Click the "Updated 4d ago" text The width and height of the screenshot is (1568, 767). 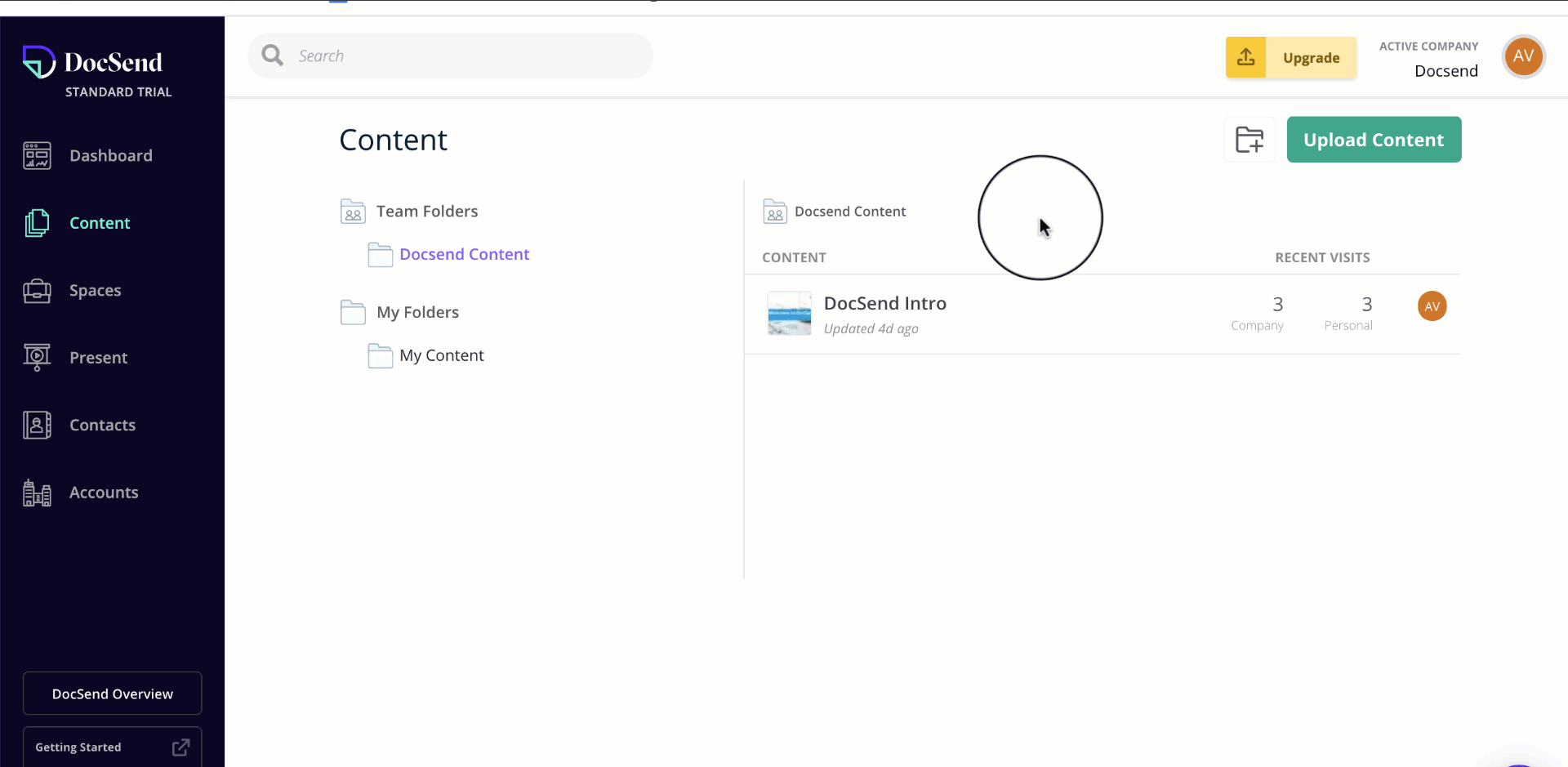[x=871, y=328]
